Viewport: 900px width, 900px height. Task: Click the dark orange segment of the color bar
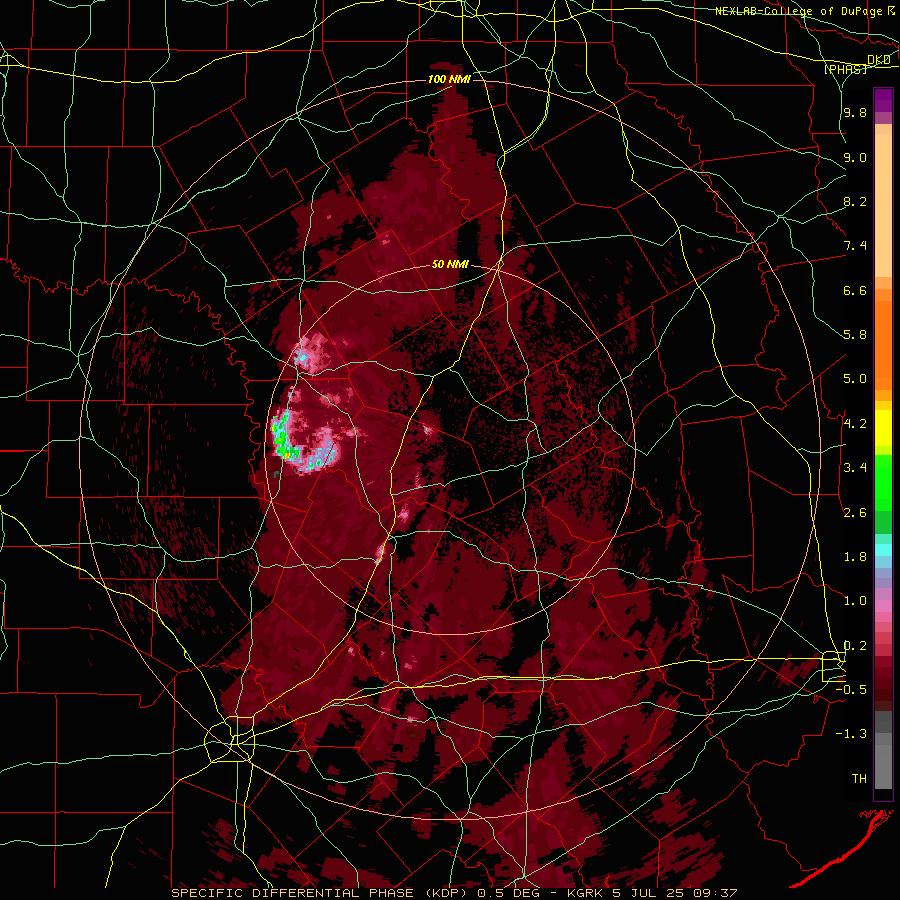click(883, 344)
